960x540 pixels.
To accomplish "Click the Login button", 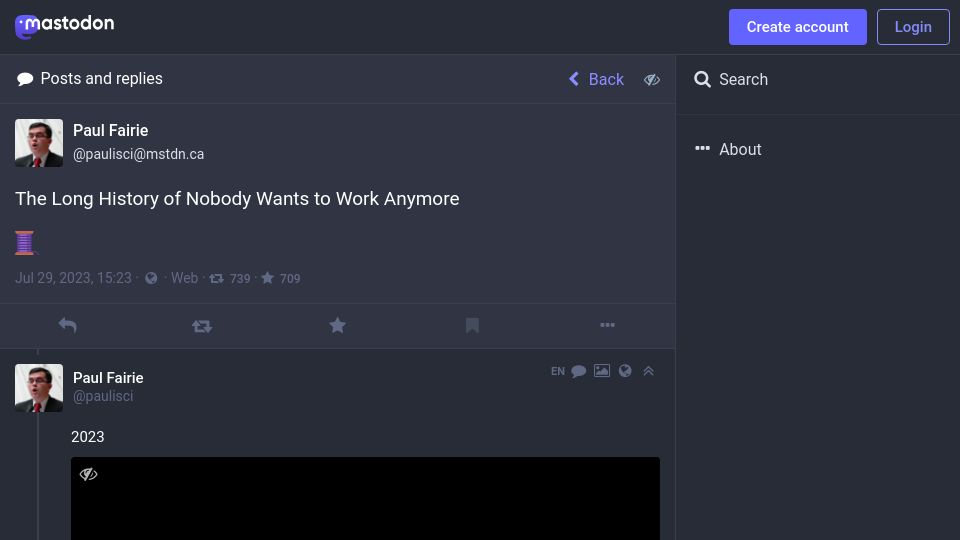I will coord(913,27).
